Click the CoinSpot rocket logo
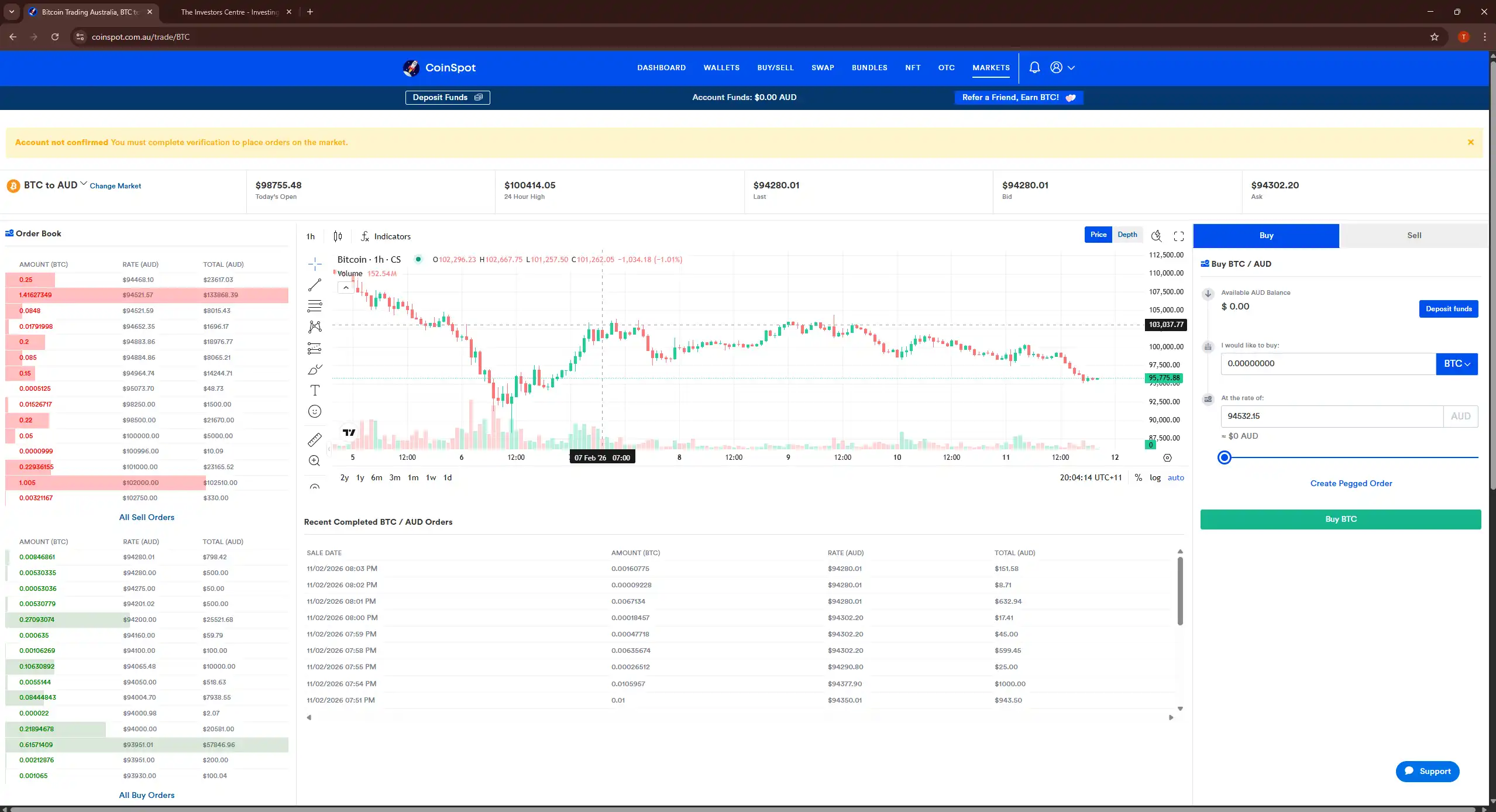Image resolution: width=1496 pixels, height=812 pixels. pyautogui.click(x=411, y=68)
